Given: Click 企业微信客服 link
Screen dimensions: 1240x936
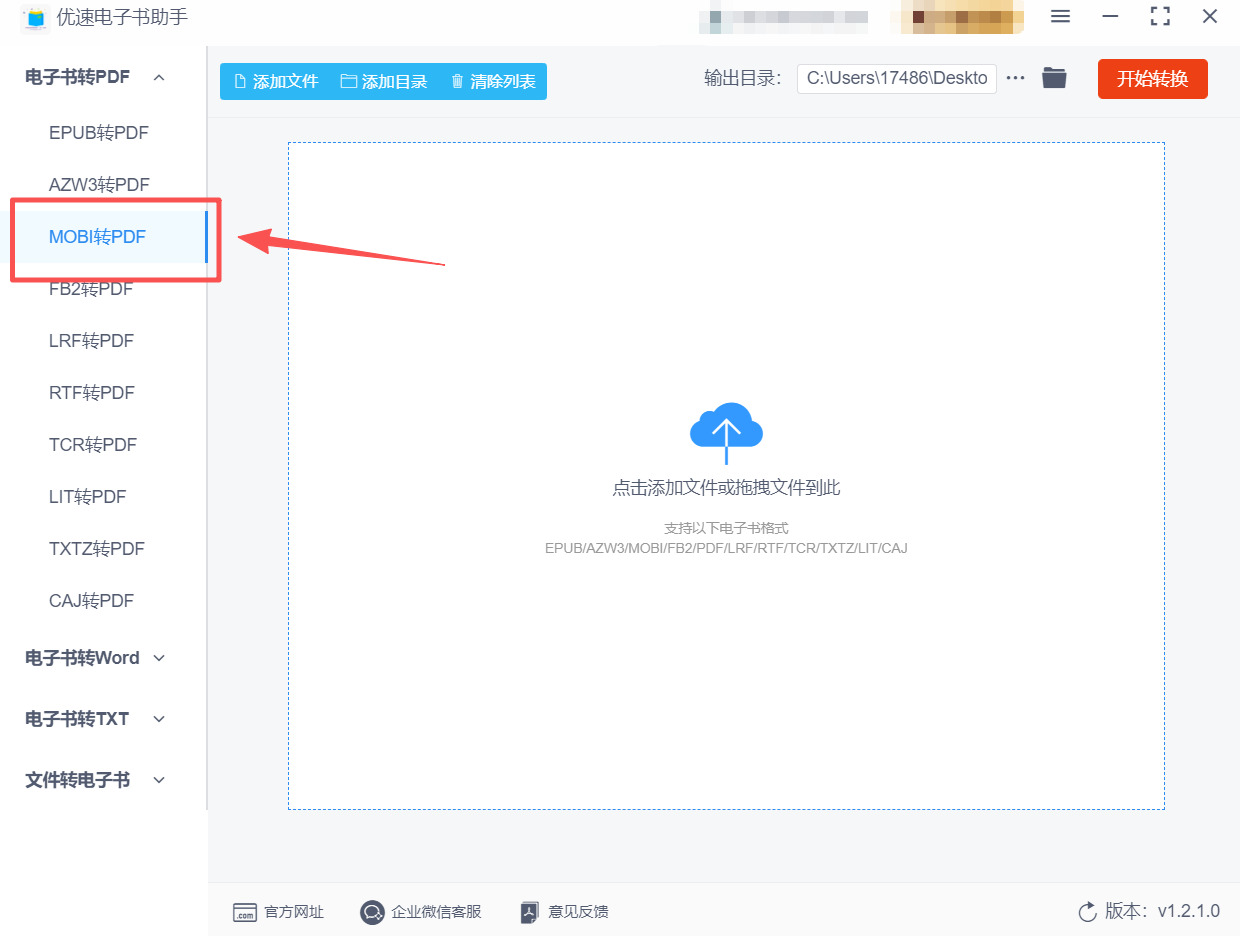Looking at the screenshot, I should (436, 912).
